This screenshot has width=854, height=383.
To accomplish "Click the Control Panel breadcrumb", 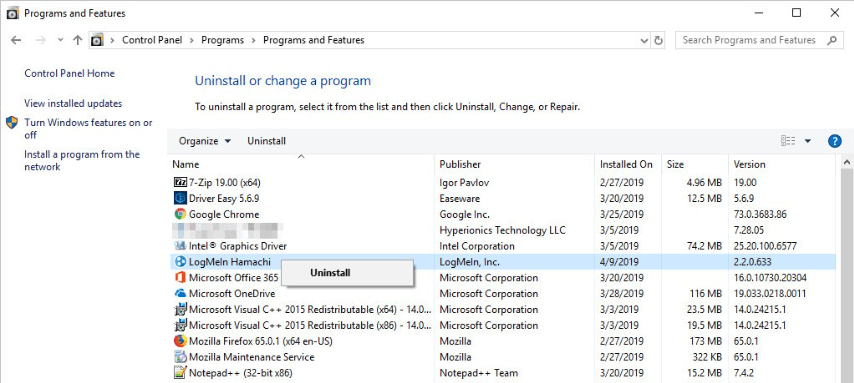I will pos(152,40).
